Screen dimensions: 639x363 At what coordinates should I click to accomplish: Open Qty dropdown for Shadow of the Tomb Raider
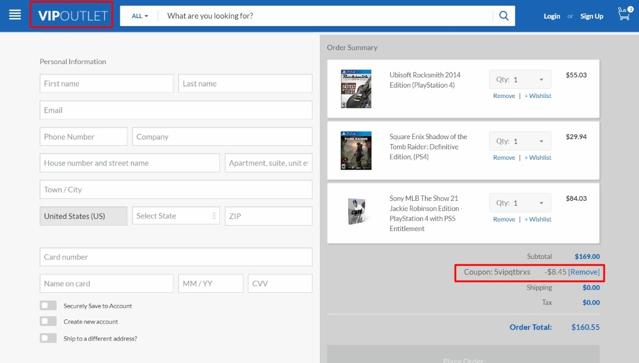tap(520, 141)
